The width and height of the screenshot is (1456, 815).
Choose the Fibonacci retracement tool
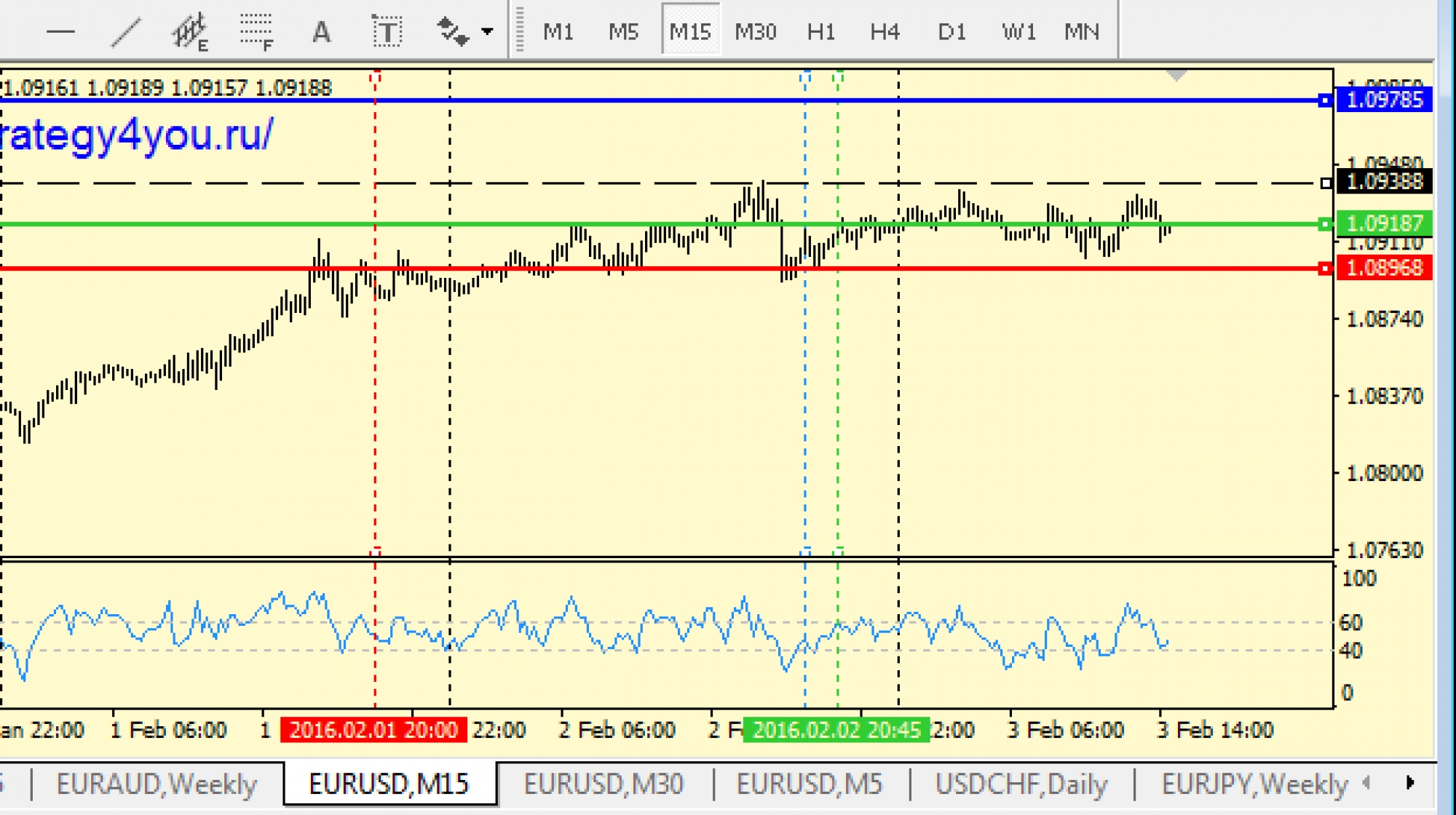256,32
